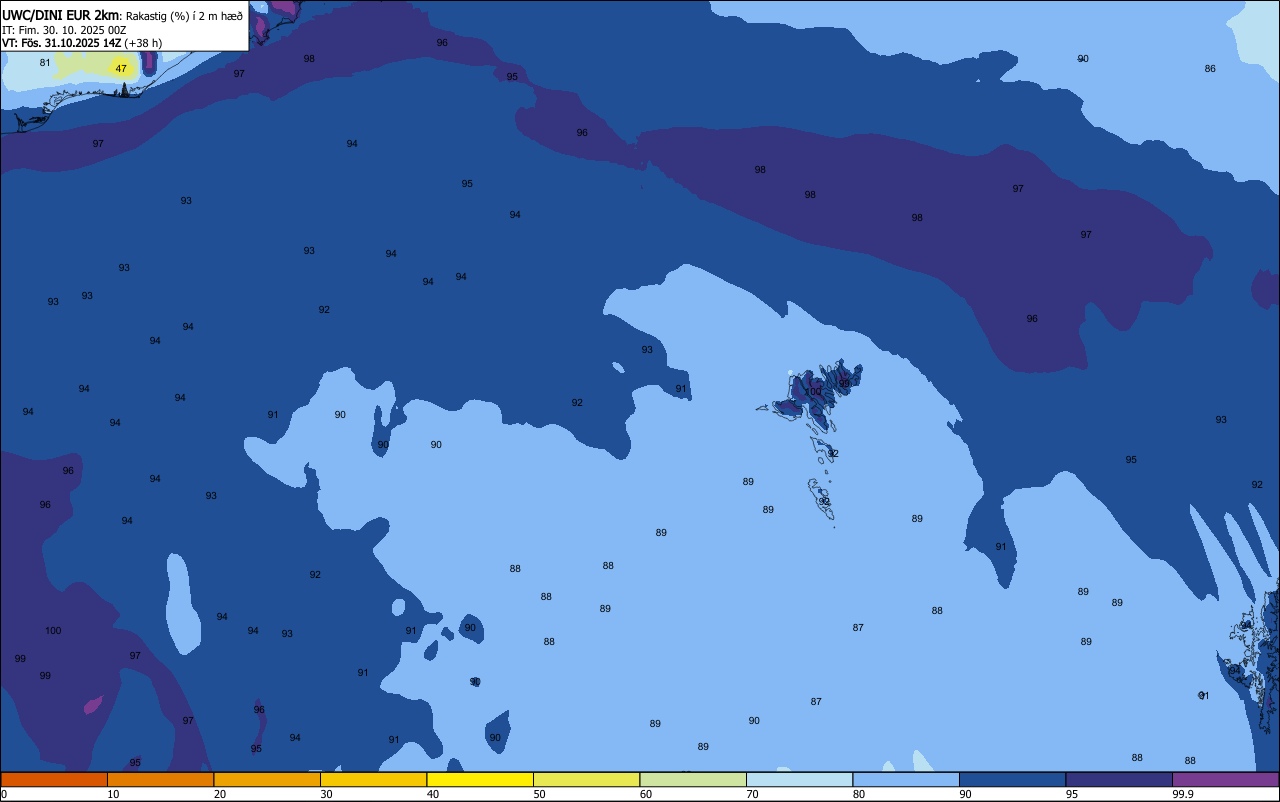This screenshot has width=1280, height=802.
Task: Select the 20–30 legend color swatch
Action: pyautogui.click(x=267, y=779)
